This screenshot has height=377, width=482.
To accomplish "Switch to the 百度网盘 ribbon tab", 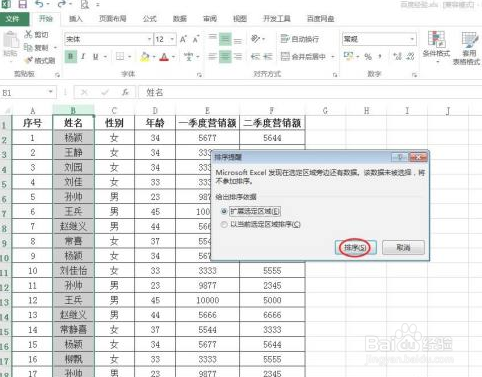I will (320, 19).
